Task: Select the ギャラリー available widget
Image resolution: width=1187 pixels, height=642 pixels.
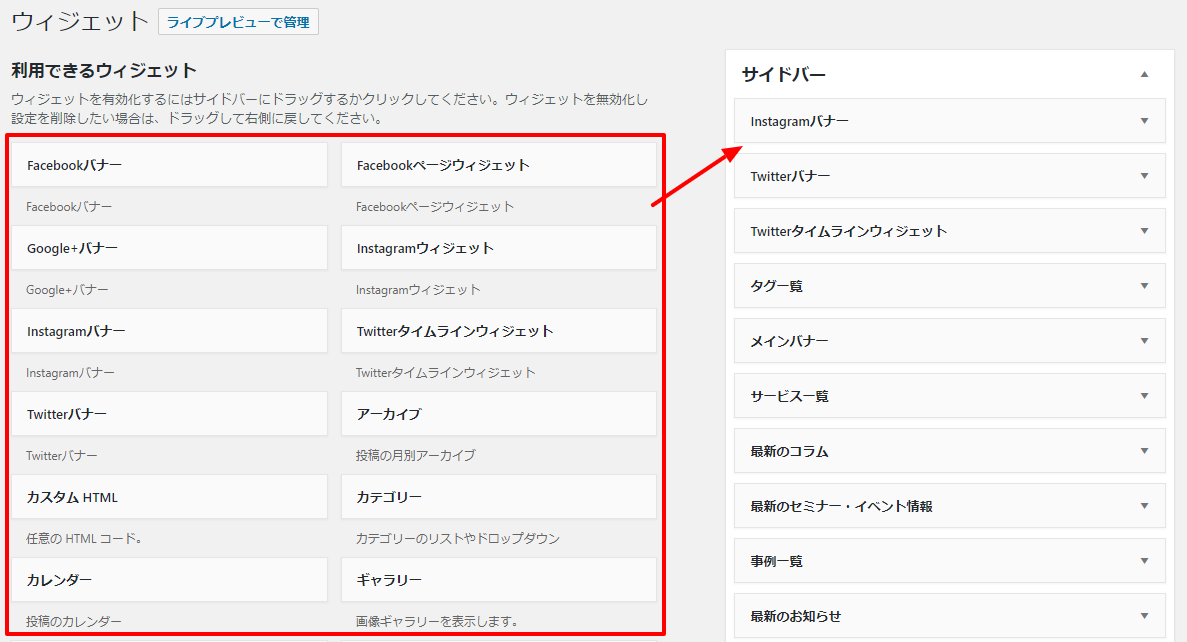Action: click(x=499, y=580)
